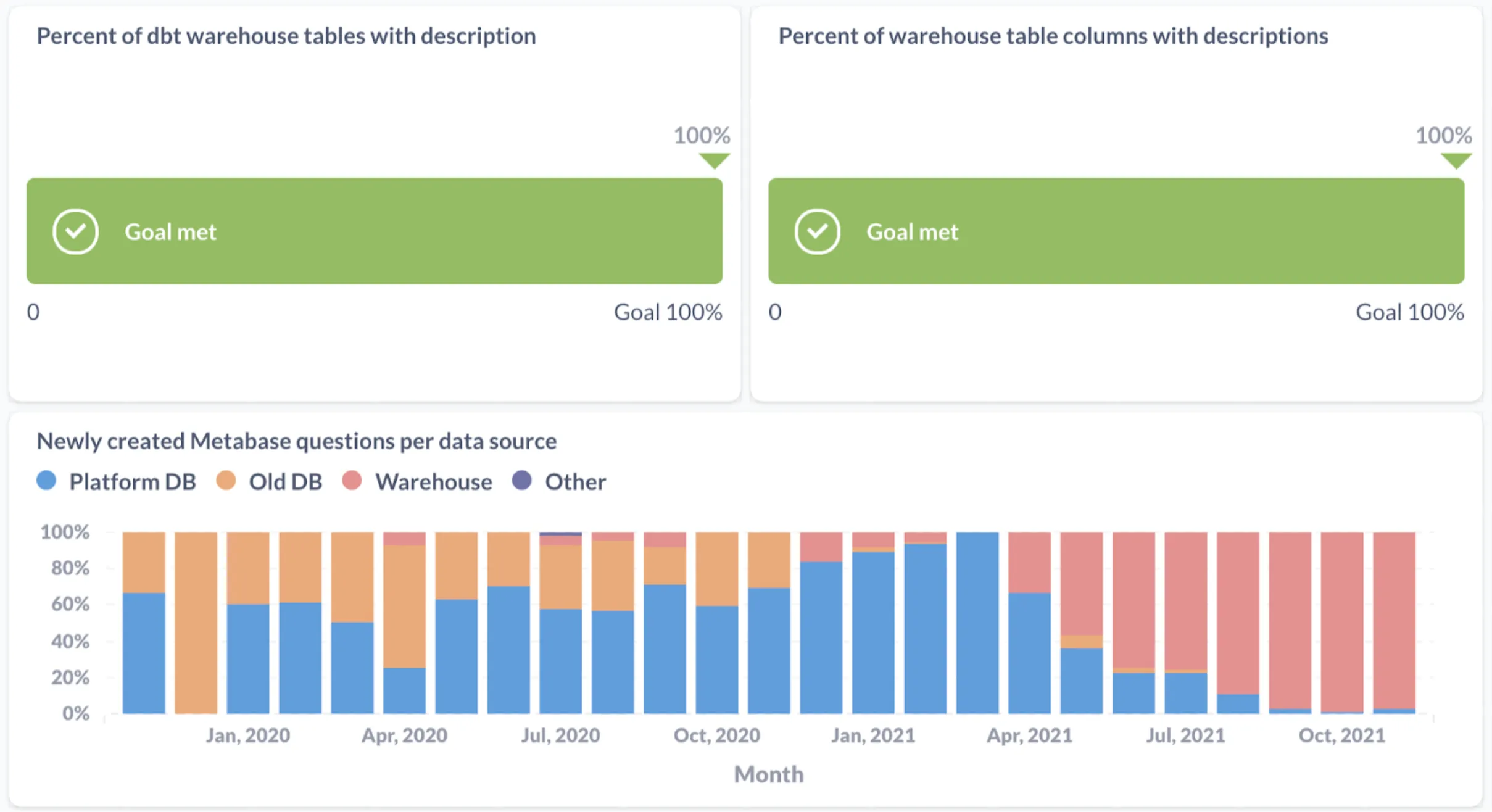Click the Month axis label below the chart
This screenshot has height=812, width=1492.
coord(768,773)
